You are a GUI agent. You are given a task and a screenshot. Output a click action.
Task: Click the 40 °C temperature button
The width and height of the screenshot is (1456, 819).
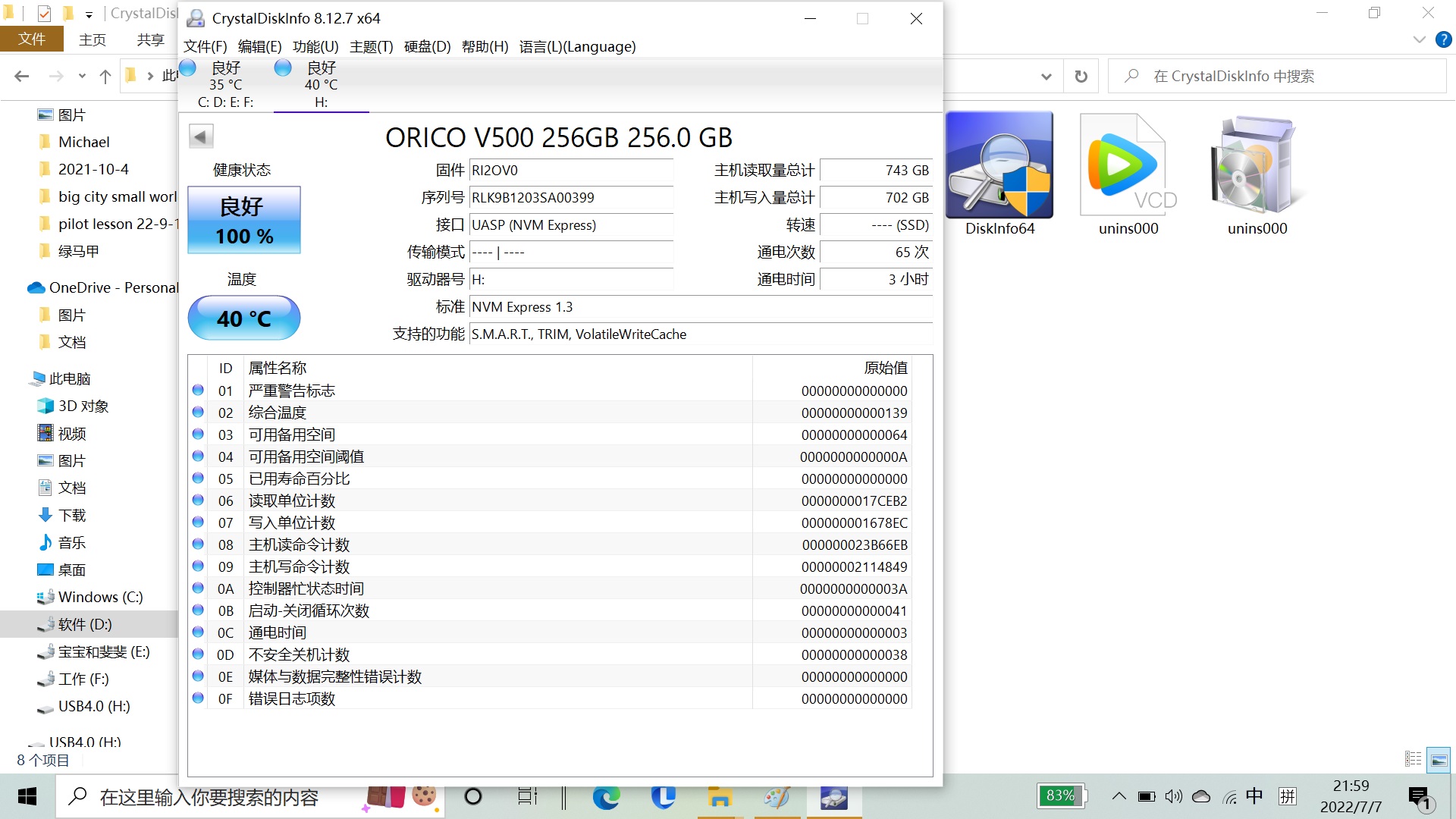coord(243,318)
